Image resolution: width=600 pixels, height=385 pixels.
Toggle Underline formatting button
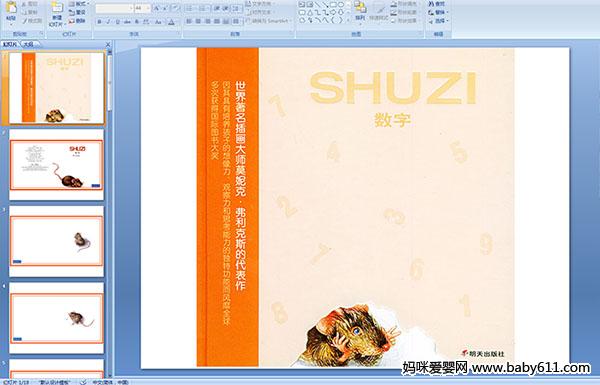(118, 22)
